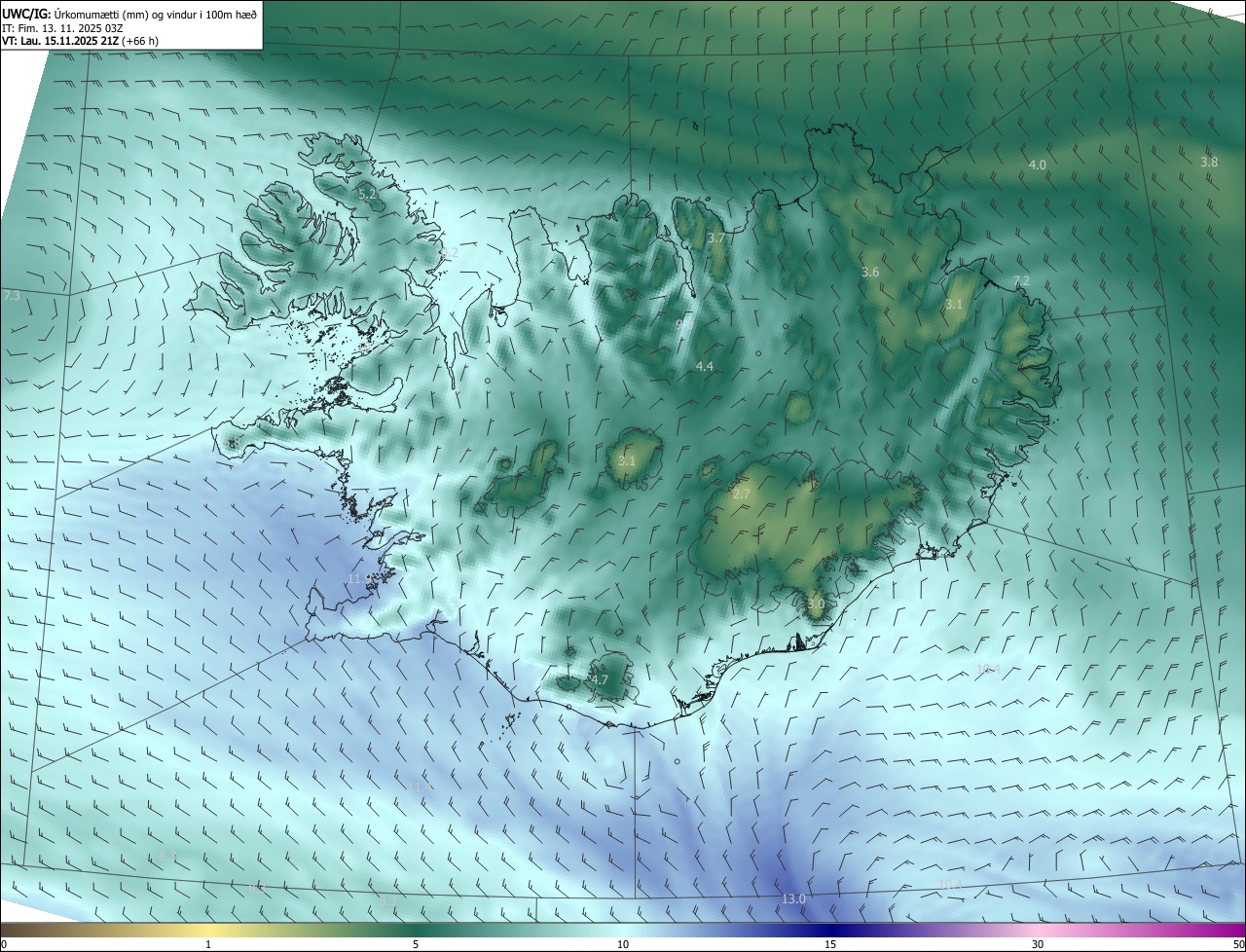Click the 7.3 value label at the left edge
This screenshot has height=952, width=1246.
click(x=12, y=295)
